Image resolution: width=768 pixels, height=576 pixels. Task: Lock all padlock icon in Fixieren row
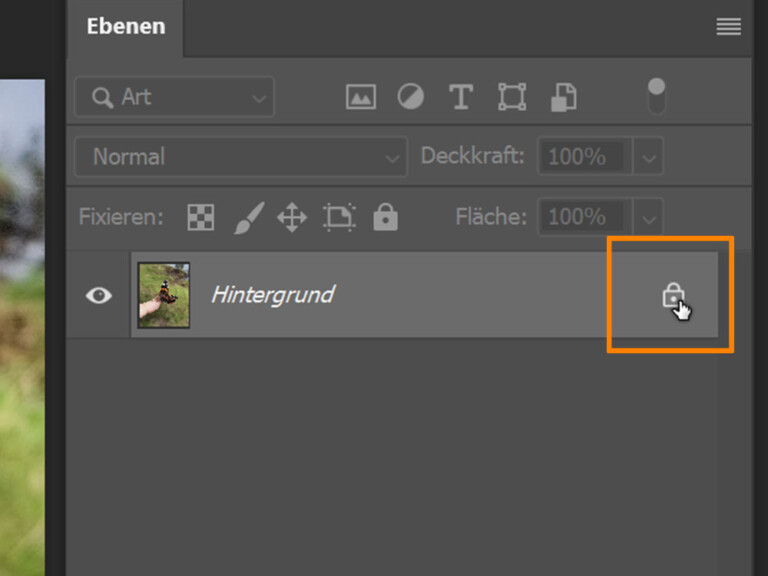pos(385,216)
